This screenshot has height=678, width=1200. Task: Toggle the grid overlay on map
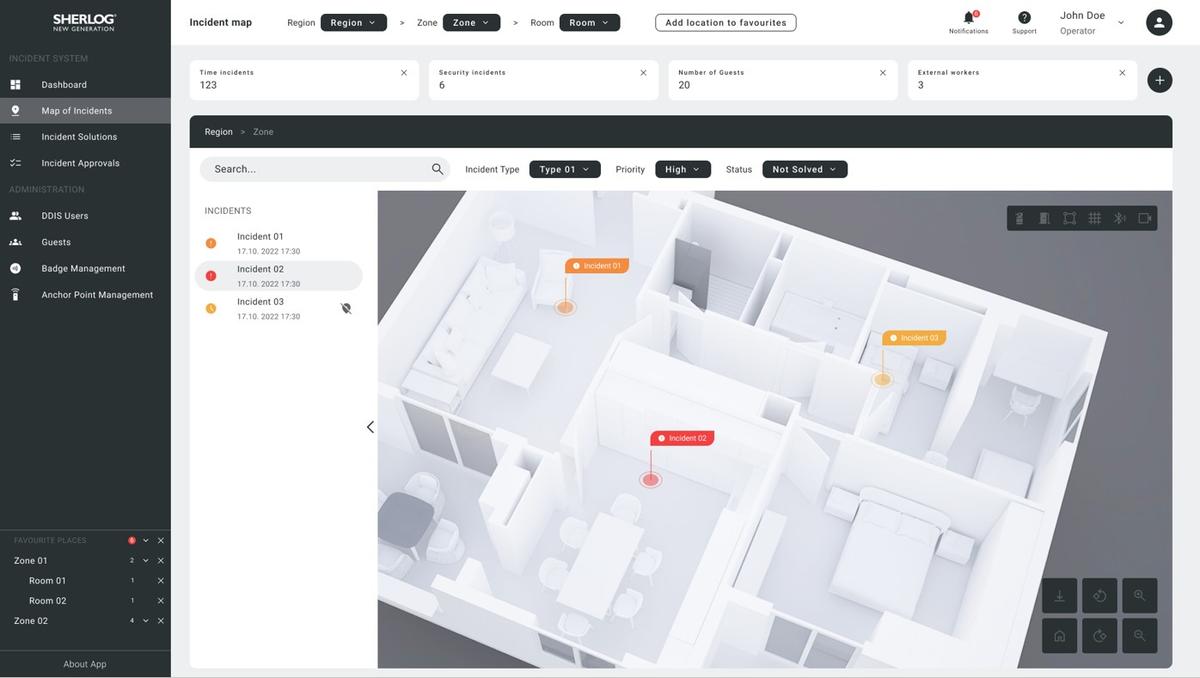[1094, 218]
